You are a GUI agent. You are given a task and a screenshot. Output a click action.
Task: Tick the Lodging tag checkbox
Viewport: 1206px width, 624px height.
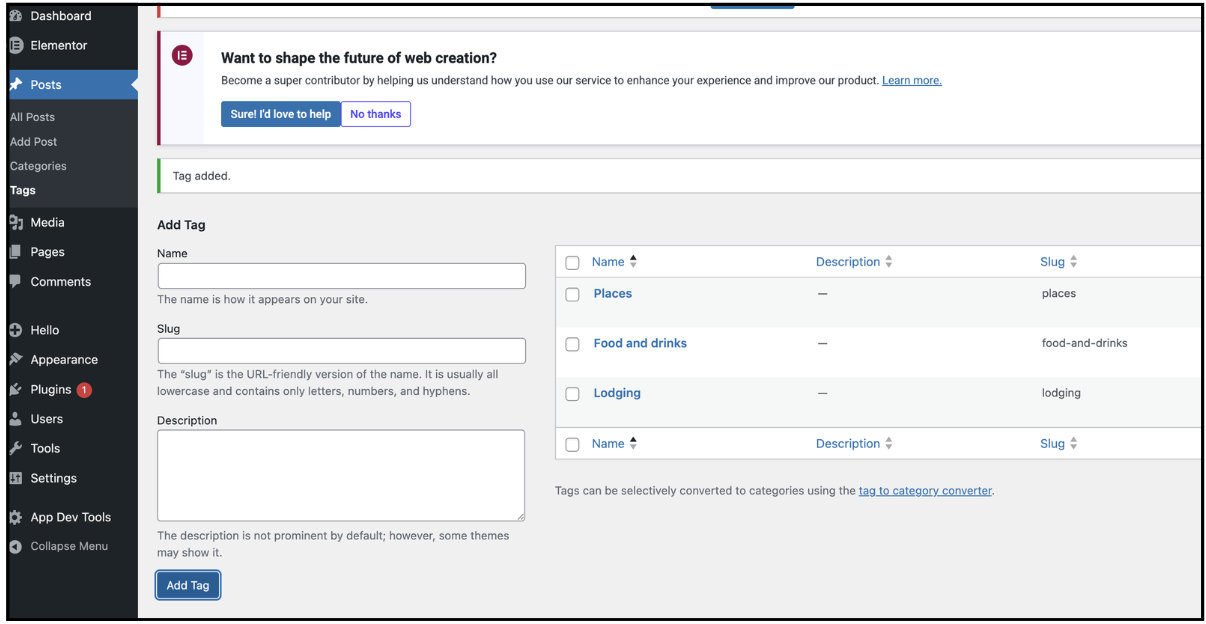[572, 394]
